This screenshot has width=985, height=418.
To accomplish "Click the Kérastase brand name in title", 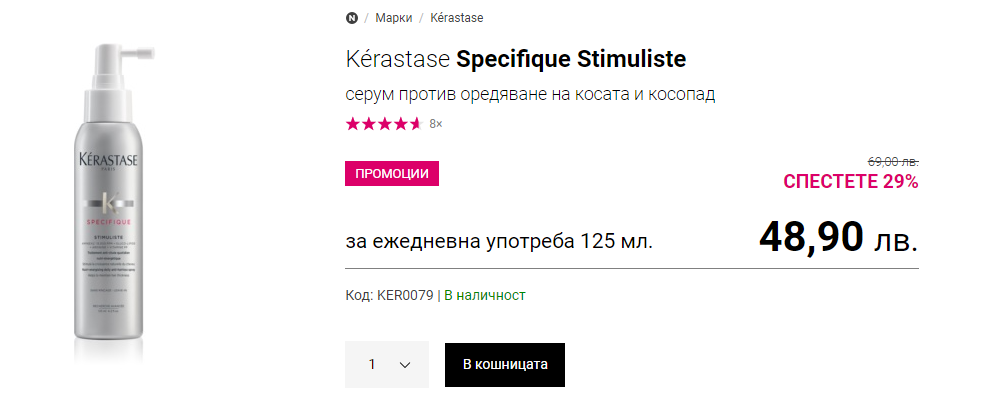I will tap(398, 58).
